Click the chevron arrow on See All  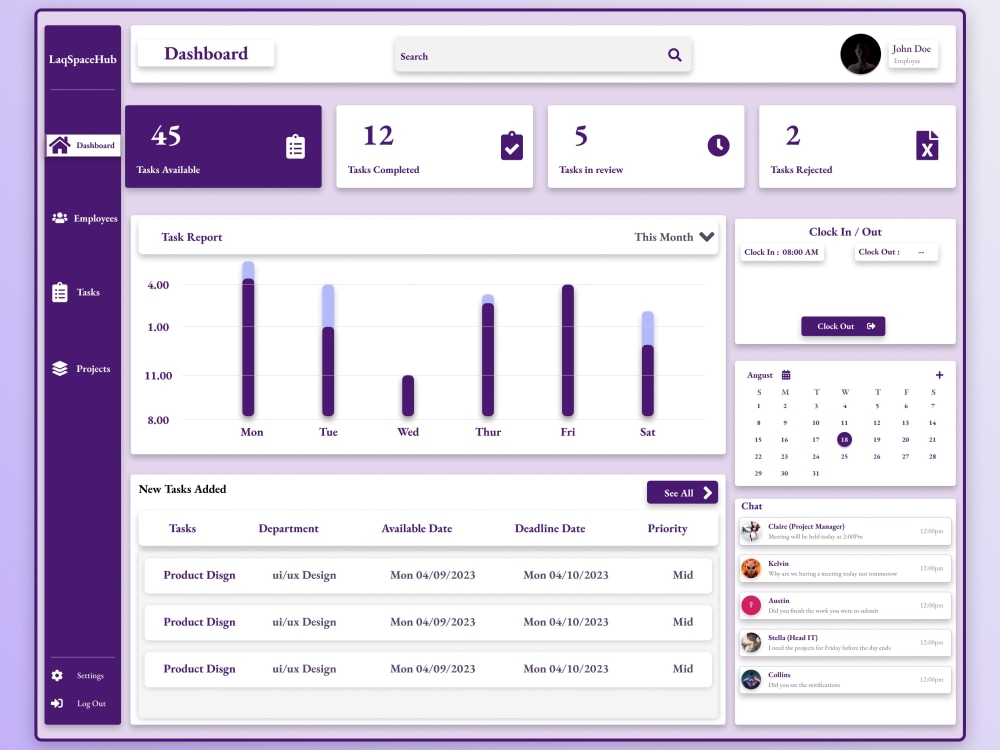[x=707, y=492]
